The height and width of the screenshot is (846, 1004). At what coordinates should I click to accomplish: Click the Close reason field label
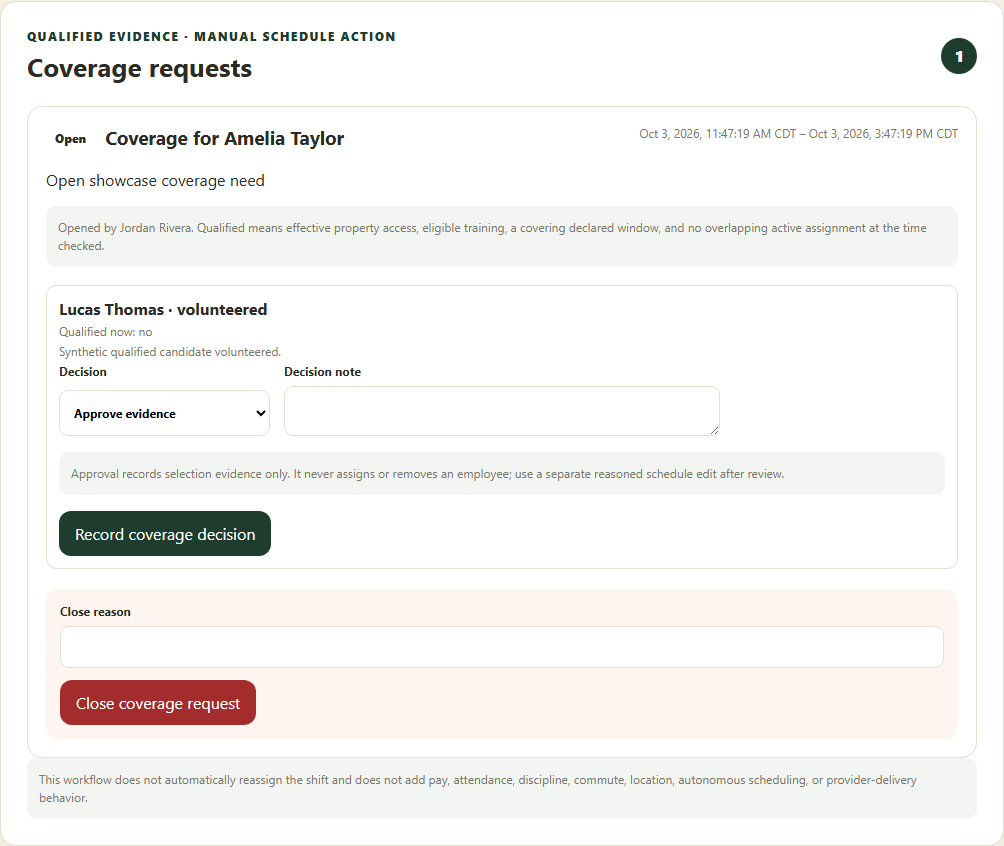pos(95,612)
